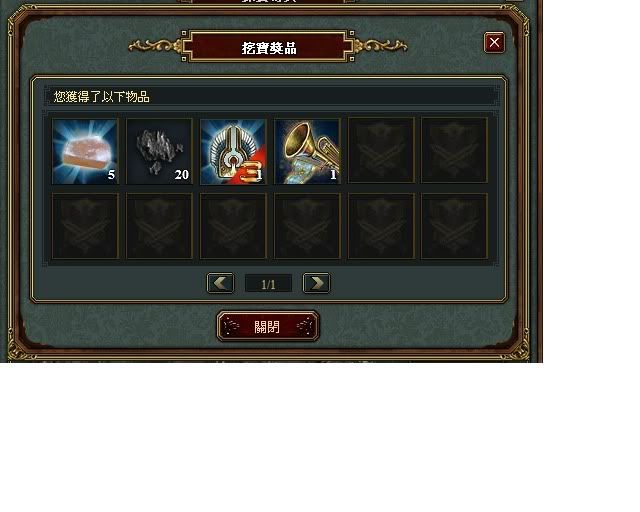The height and width of the screenshot is (512, 640).
Task: Click the dark ore item with quantity 20
Action: 159,151
